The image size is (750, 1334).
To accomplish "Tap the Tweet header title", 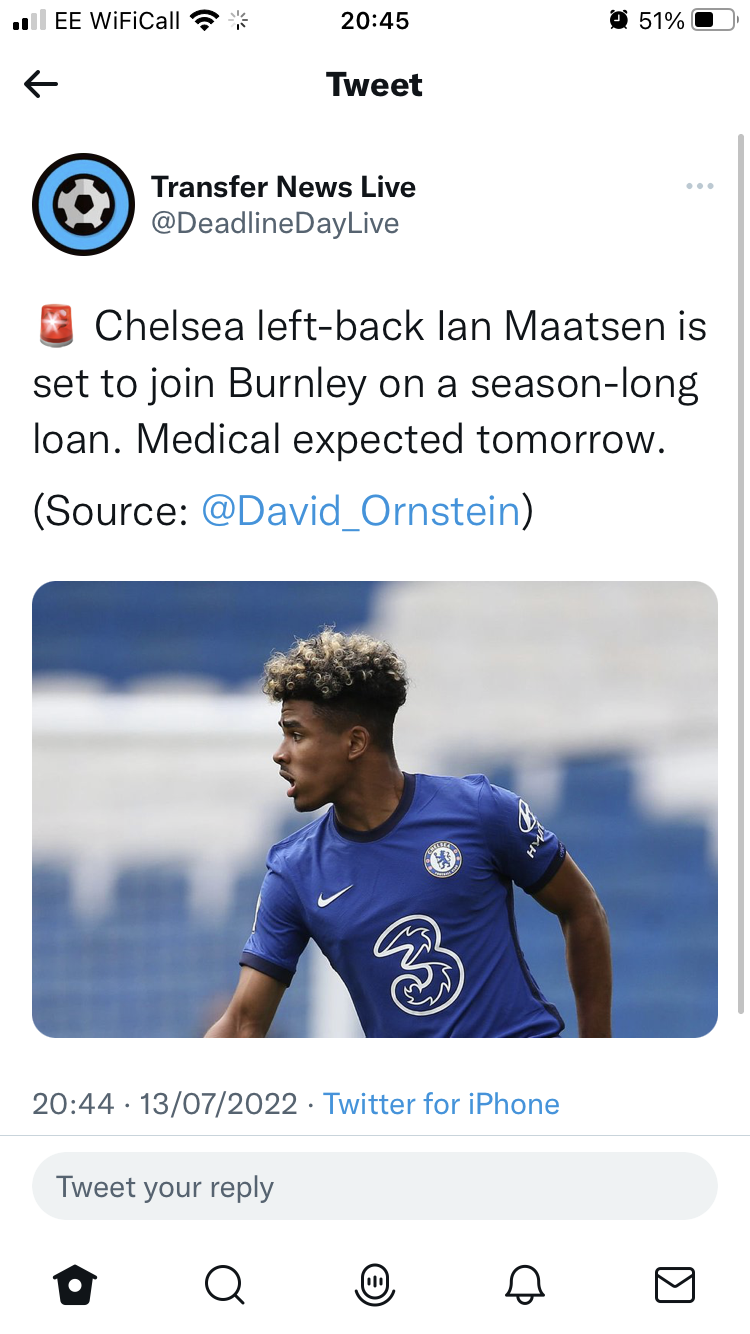I will [x=375, y=85].
